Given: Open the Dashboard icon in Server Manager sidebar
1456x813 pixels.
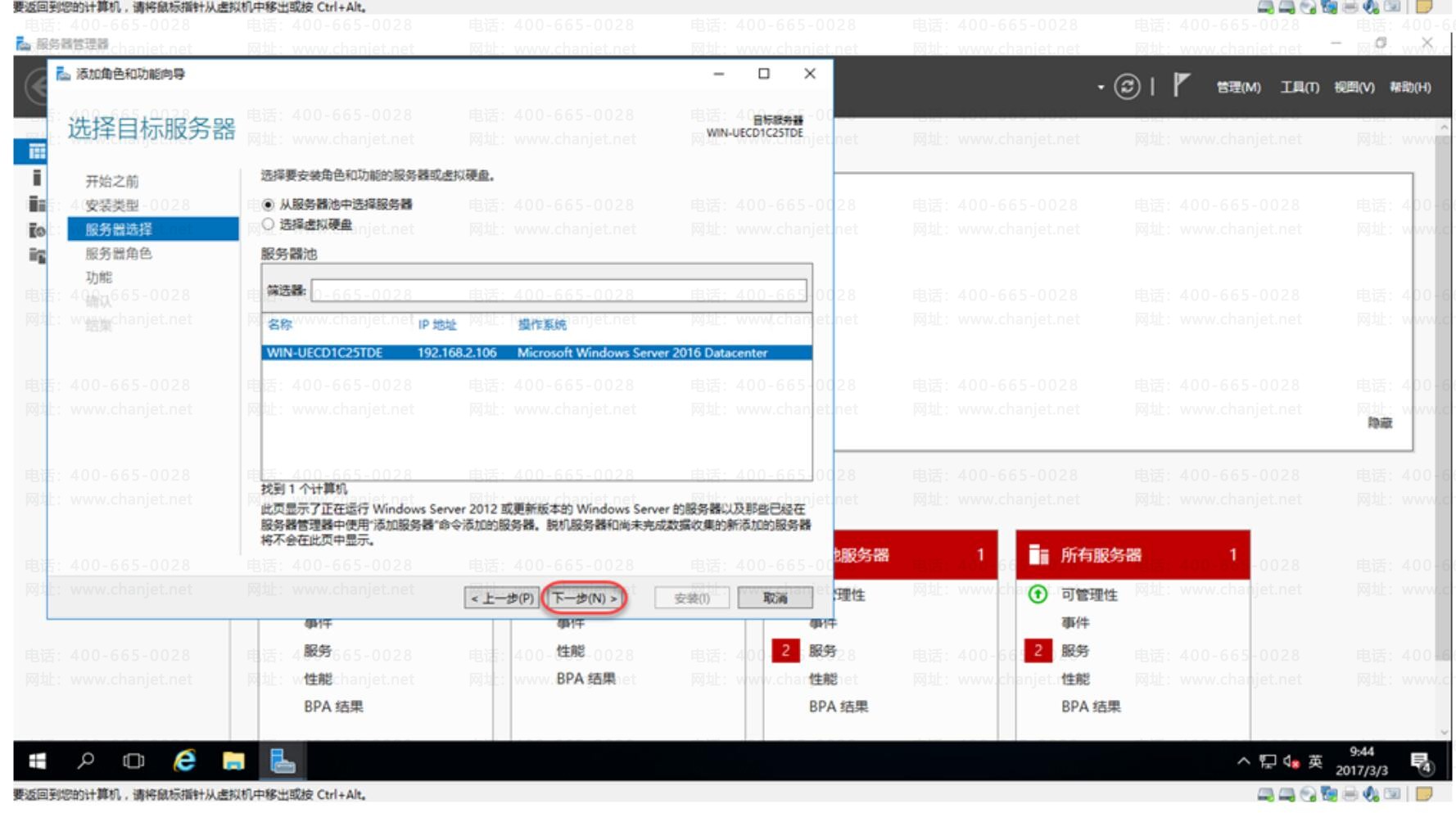Looking at the screenshot, I should [x=37, y=151].
